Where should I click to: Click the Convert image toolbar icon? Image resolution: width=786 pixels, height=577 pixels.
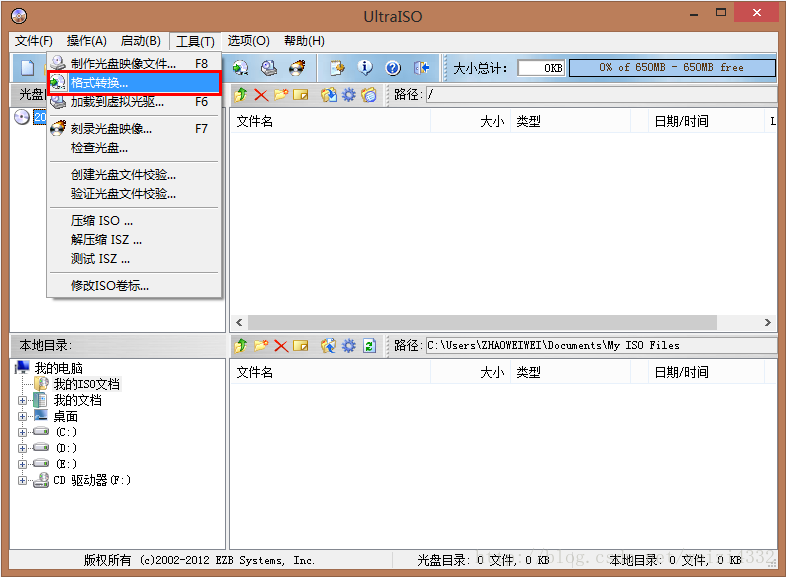click(241, 68)
